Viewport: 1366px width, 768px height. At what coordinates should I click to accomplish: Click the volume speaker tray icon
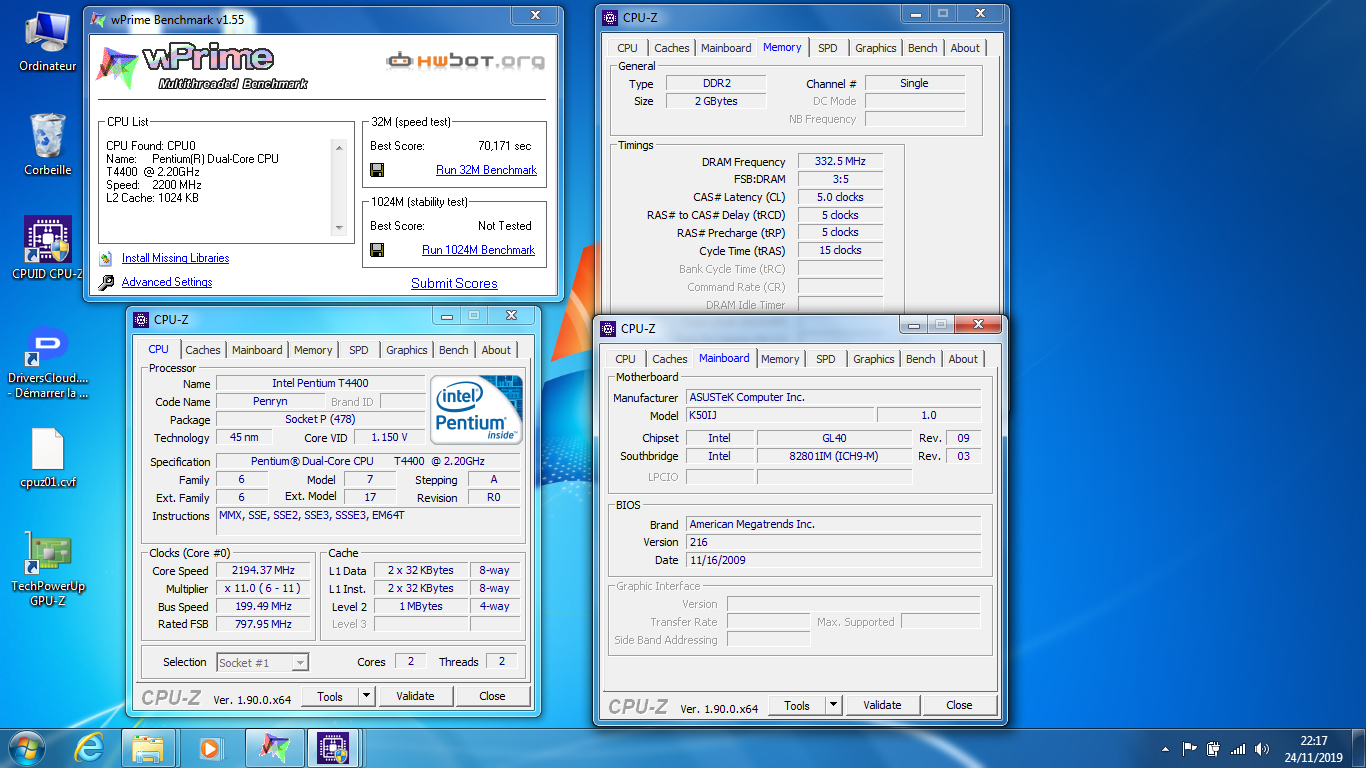click(x=1262, y=749)
